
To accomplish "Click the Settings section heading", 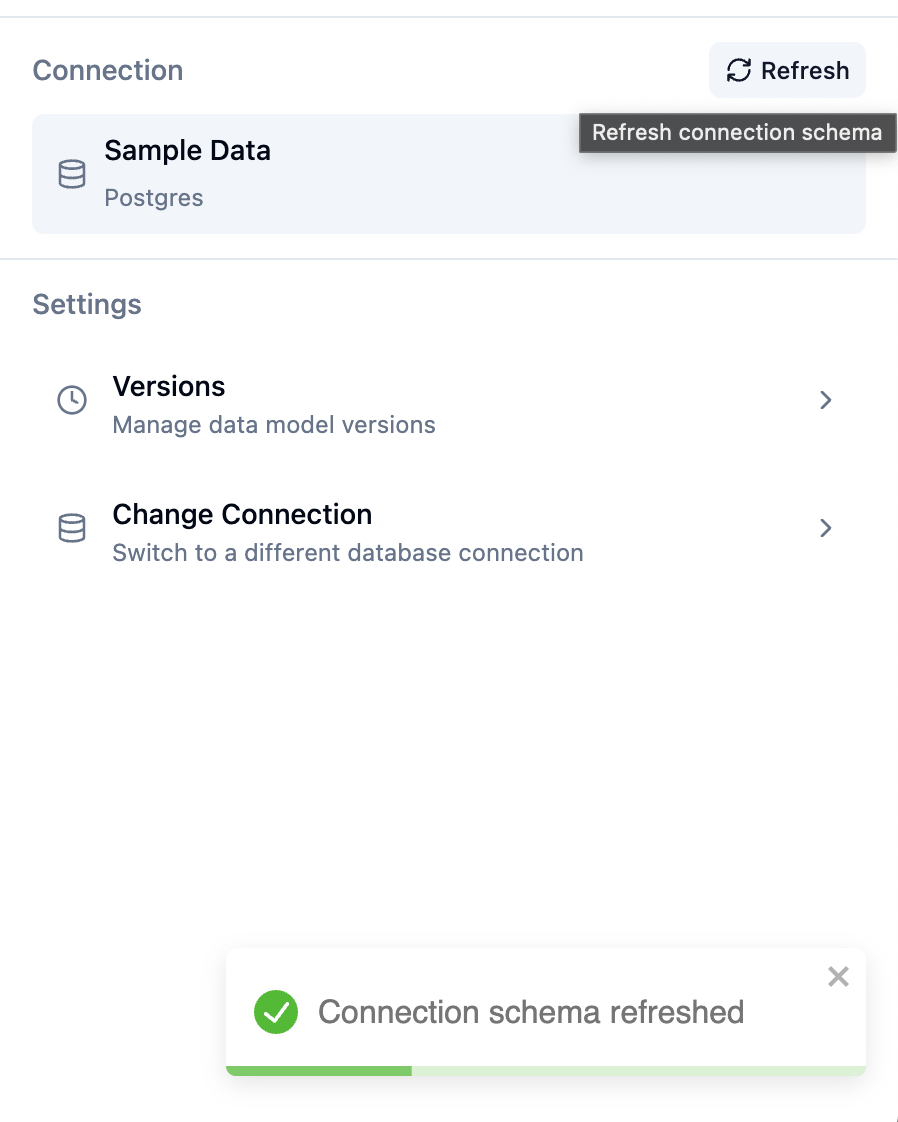I will (86, 304).
